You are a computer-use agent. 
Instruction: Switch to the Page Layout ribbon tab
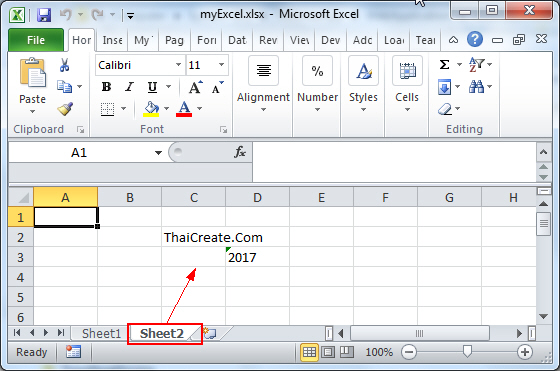tap(174, 40)
